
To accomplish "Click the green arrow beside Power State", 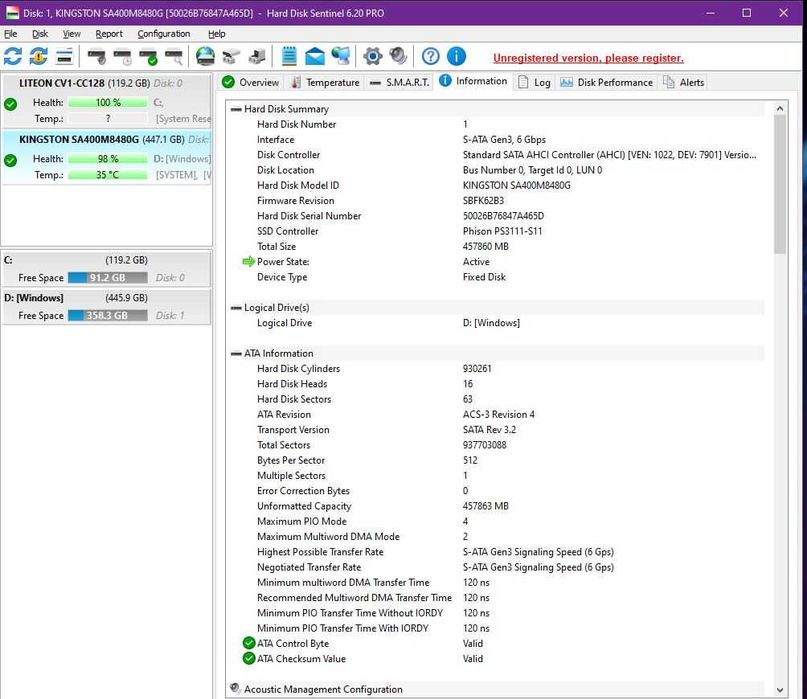I will (x=249, y=261).
